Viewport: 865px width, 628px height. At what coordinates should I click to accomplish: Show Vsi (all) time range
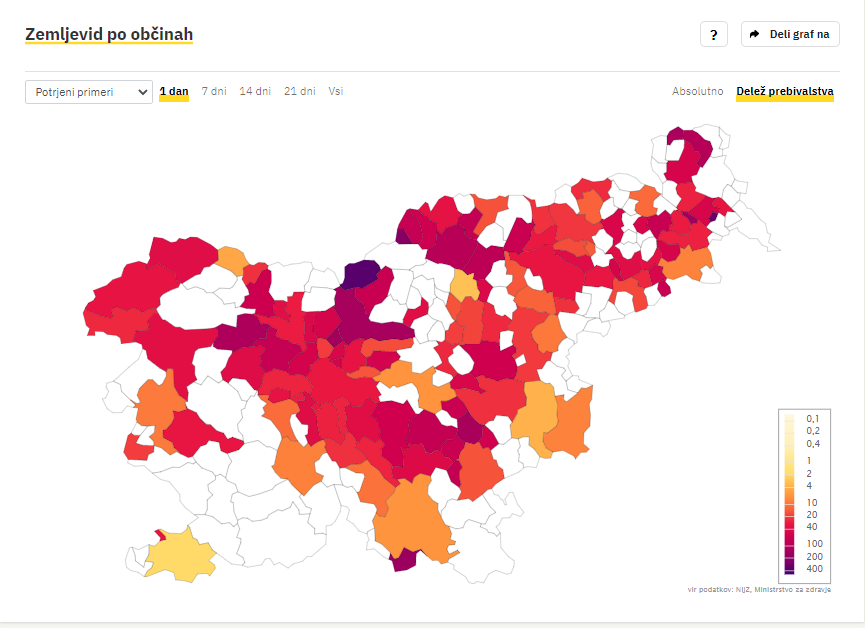tap(335, 91)
